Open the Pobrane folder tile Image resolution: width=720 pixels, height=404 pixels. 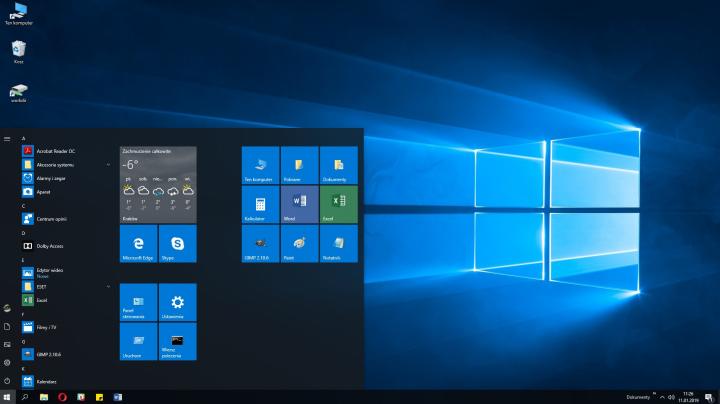[x=299, y=165]
